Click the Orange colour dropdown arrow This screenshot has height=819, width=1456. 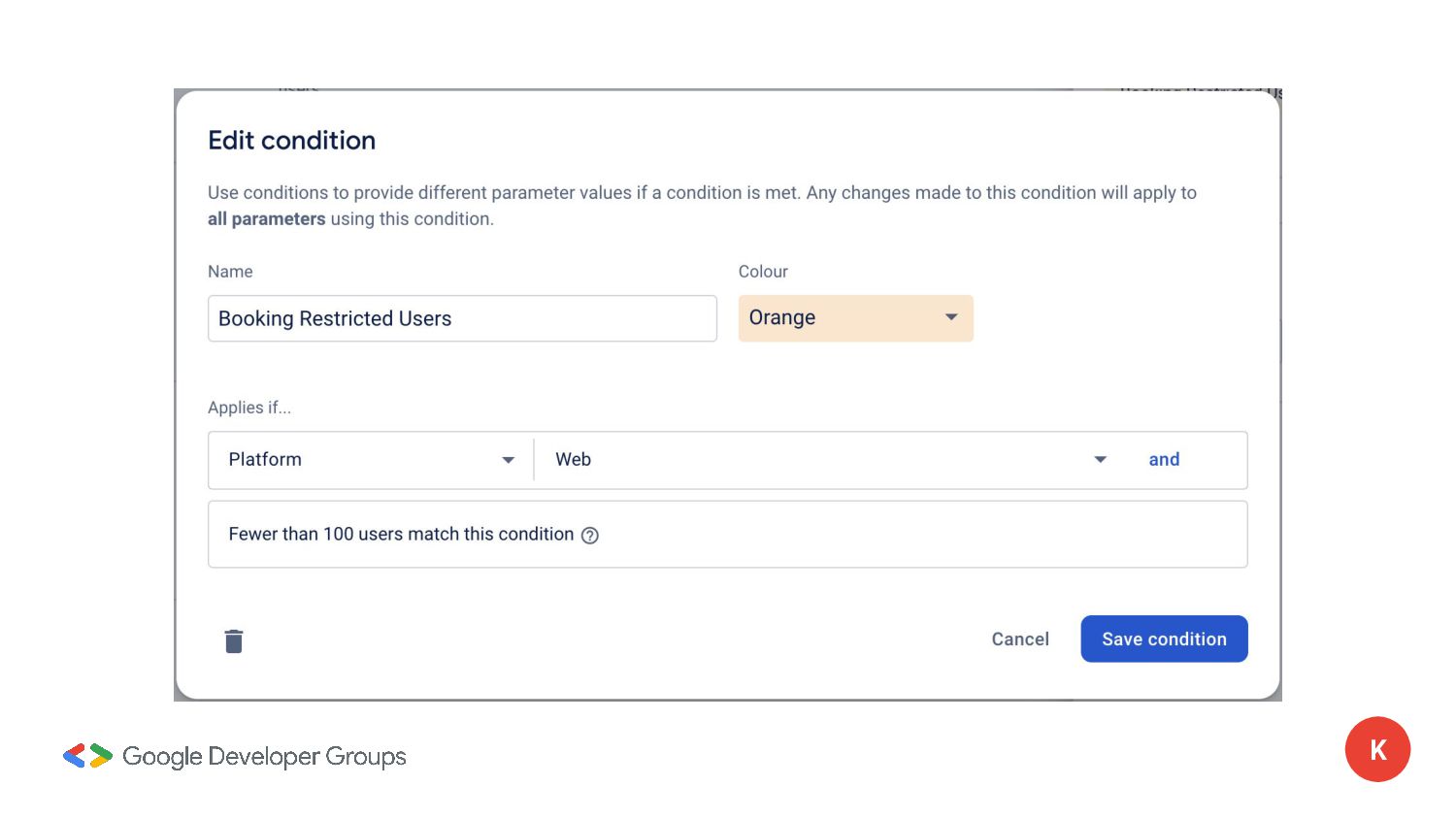(x=951, y=317)
